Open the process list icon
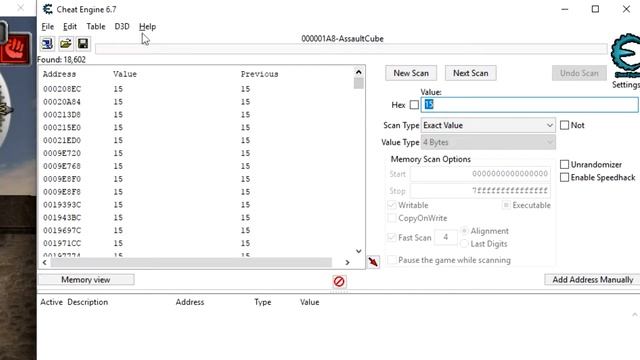 (47, 44)
